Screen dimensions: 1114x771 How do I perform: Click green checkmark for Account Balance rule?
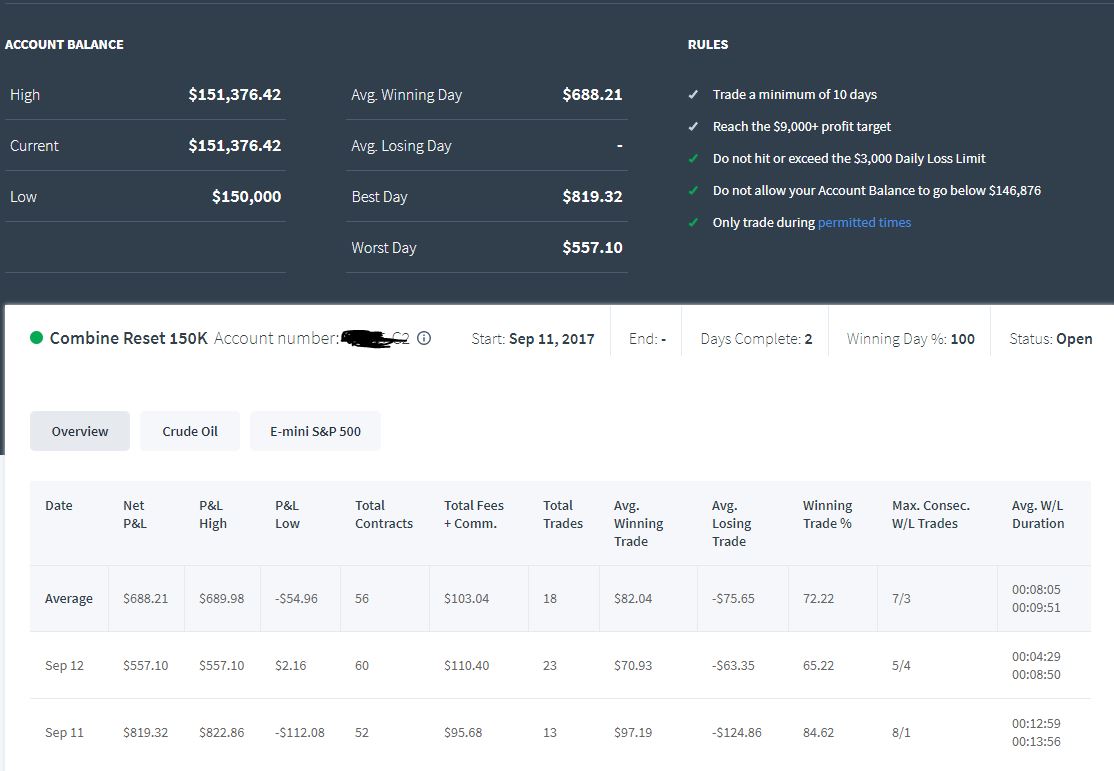pos(693,190)
